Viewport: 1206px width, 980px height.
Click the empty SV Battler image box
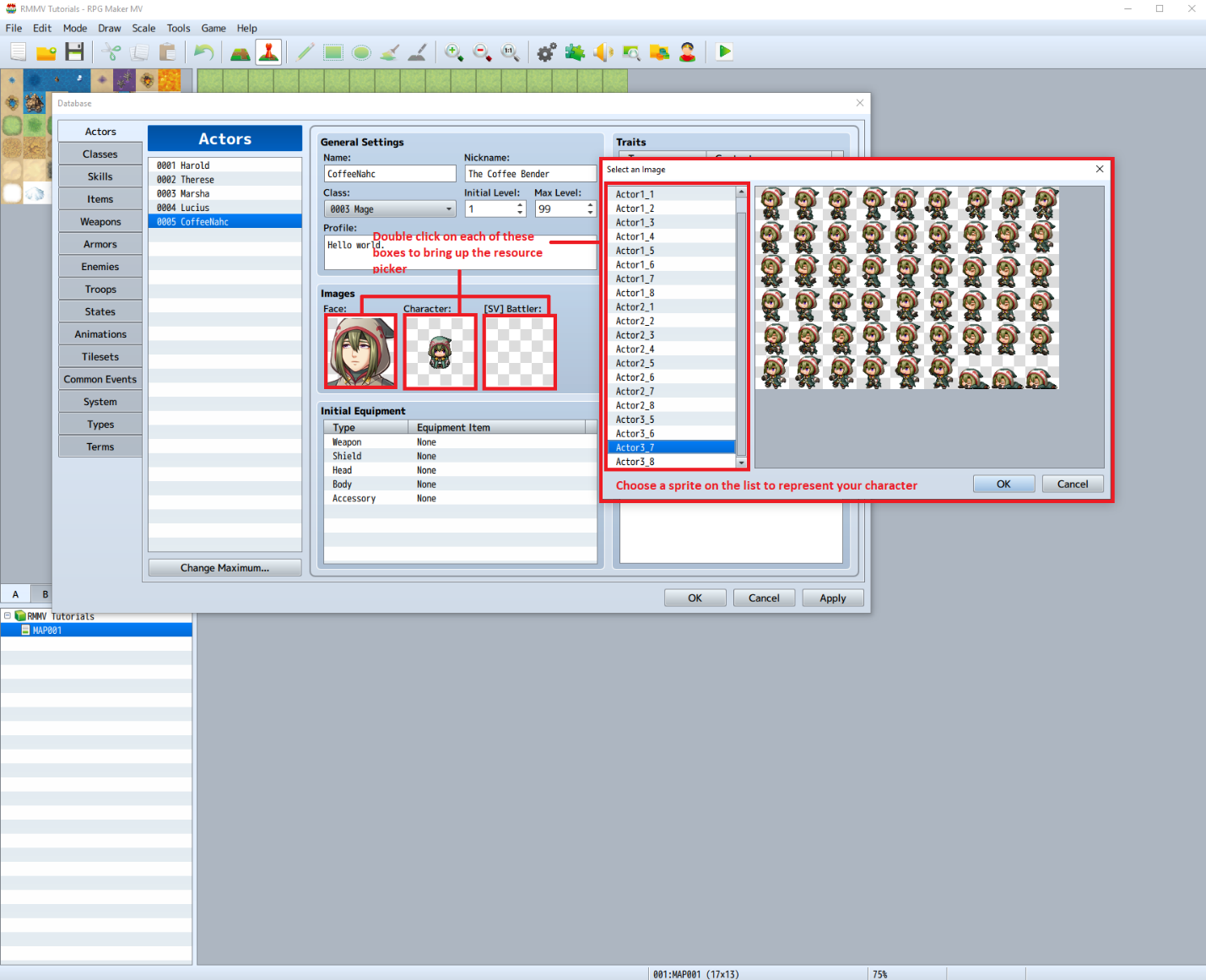[x=519, y=352]
